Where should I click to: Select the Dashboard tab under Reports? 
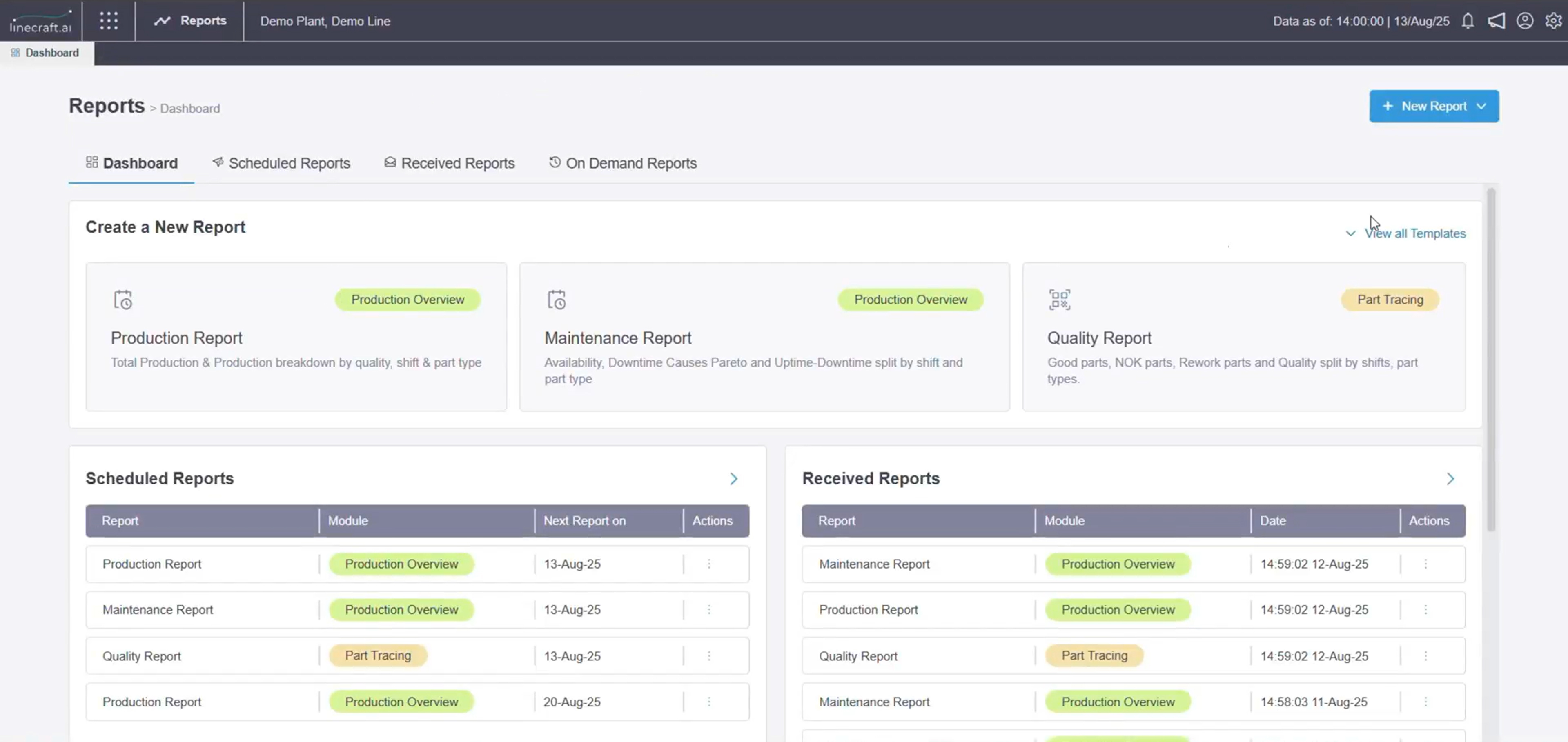pos(131,163)
